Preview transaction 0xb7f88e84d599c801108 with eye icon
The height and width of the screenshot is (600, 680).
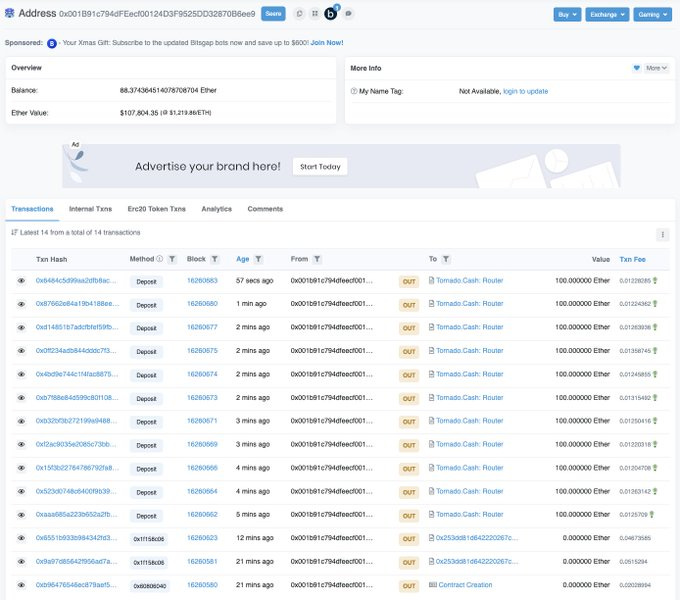(21, 398)
